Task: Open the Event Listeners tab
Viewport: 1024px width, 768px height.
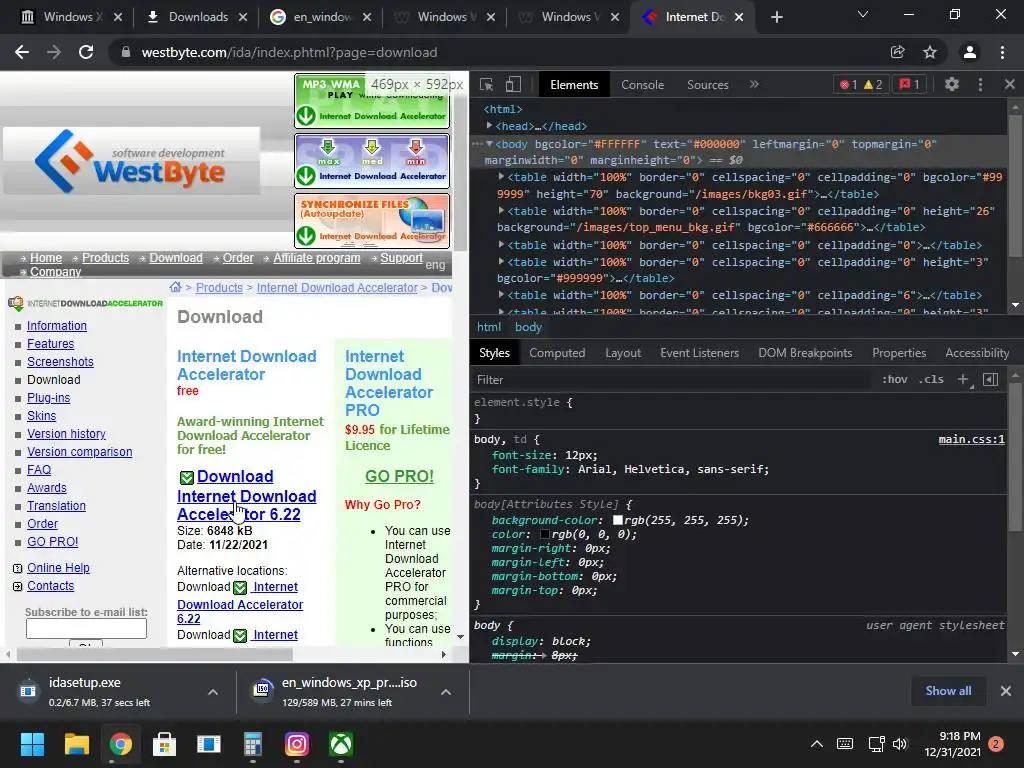Action: pos(699,353)
